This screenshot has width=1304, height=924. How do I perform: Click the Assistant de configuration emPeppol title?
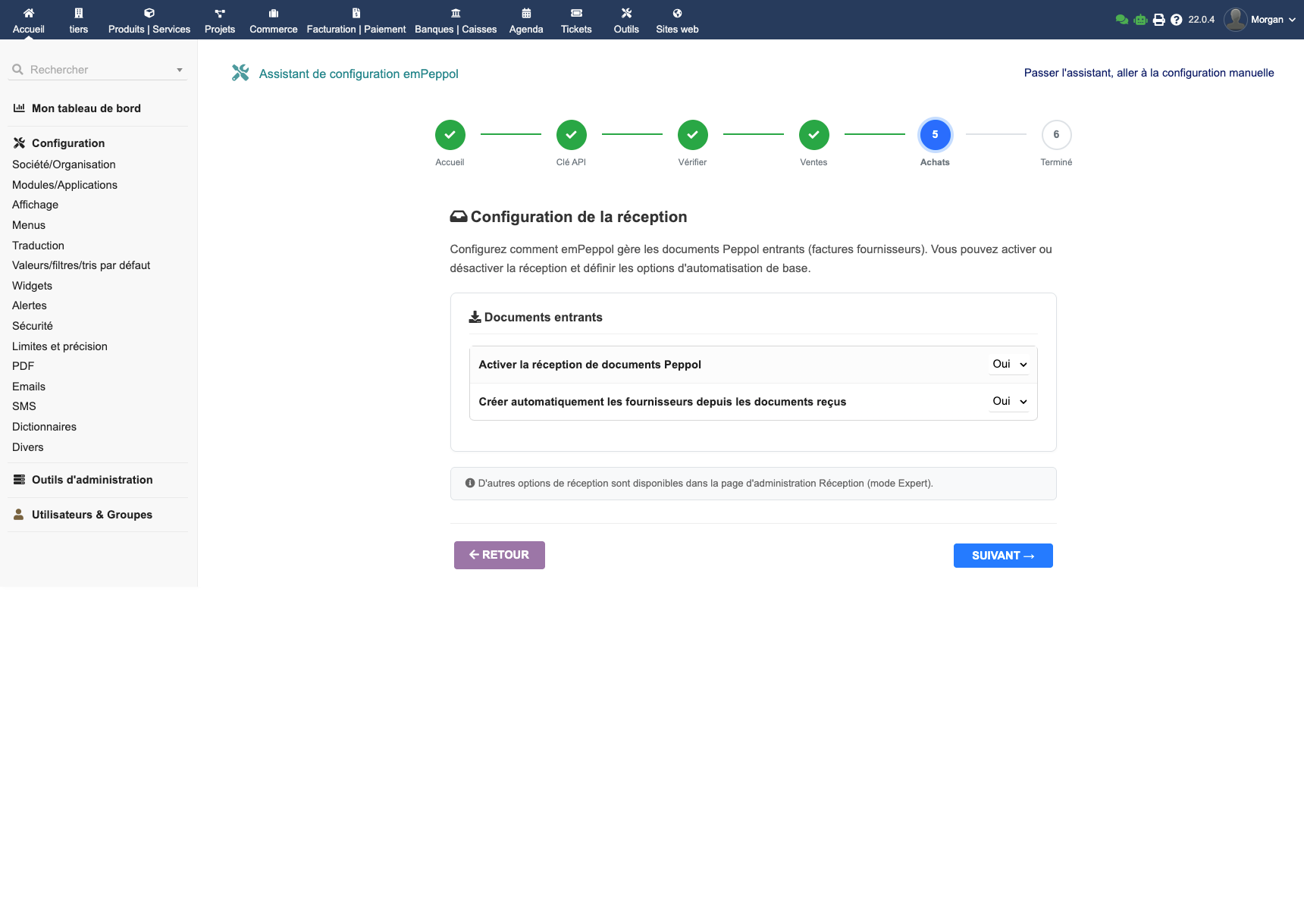pyautogui.click(x=359, y=74)
